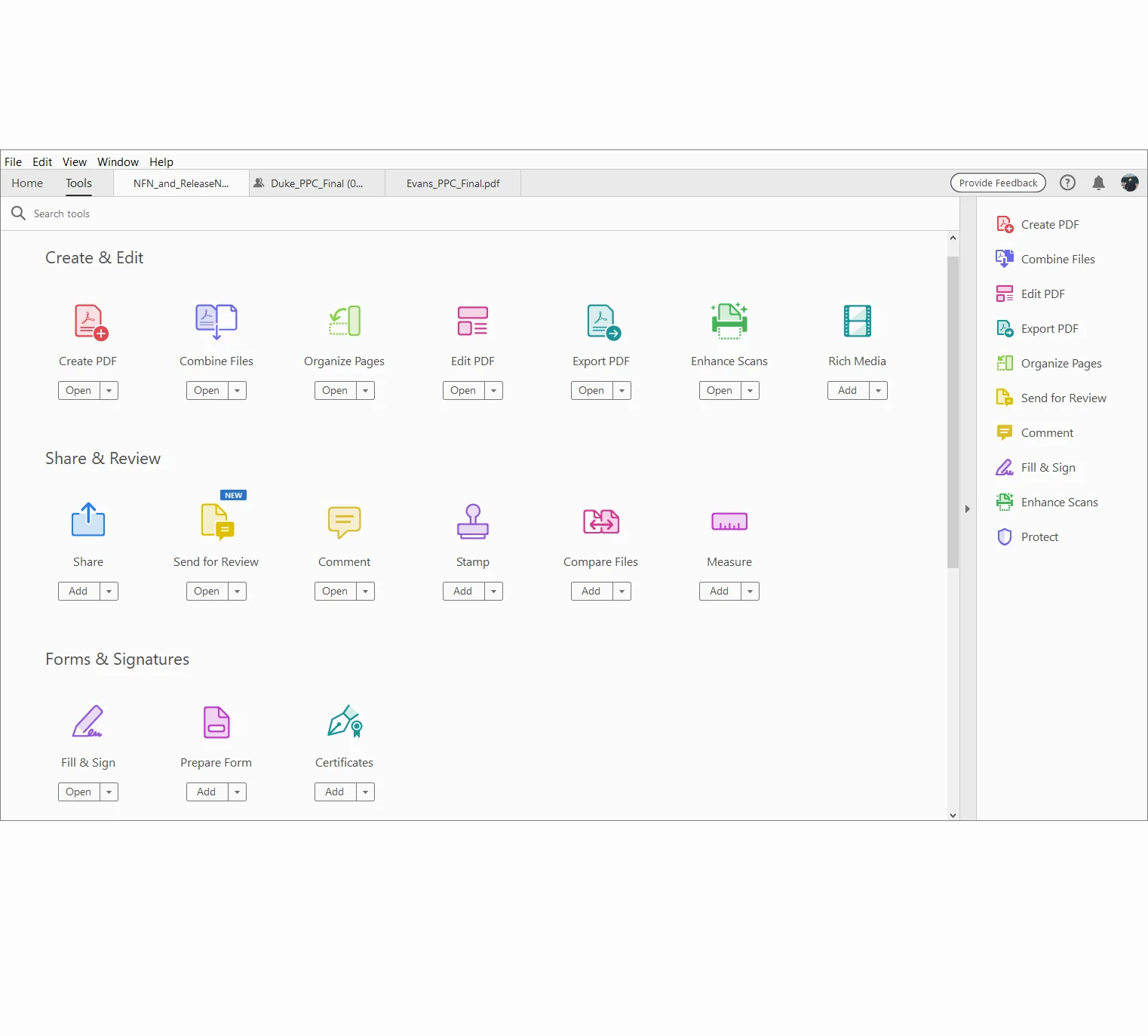Click the vertical scrollbar up arrow
This screenshot has height=1036, width=1148.
click(953, 238)
